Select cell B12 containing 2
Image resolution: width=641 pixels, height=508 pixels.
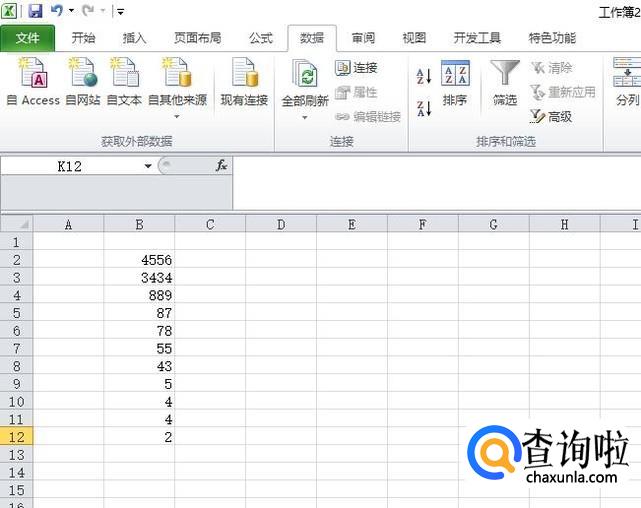(139, 437)
